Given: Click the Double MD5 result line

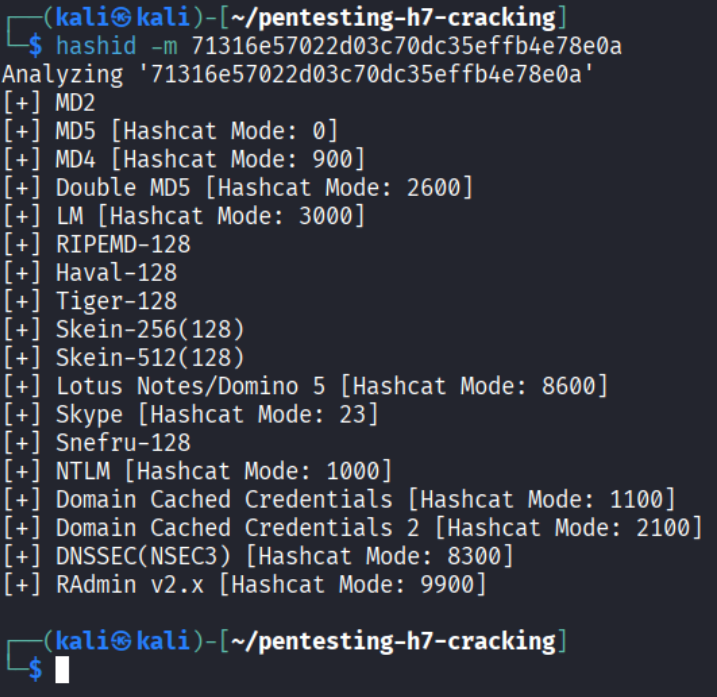Looking at the screenshot, I should [x=238, y=188].
